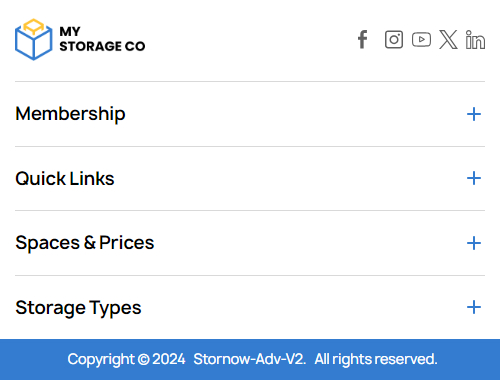The image size is (500, 380).
Task: Open the X (Twitter) social icon
Action: tap(448, 40)
